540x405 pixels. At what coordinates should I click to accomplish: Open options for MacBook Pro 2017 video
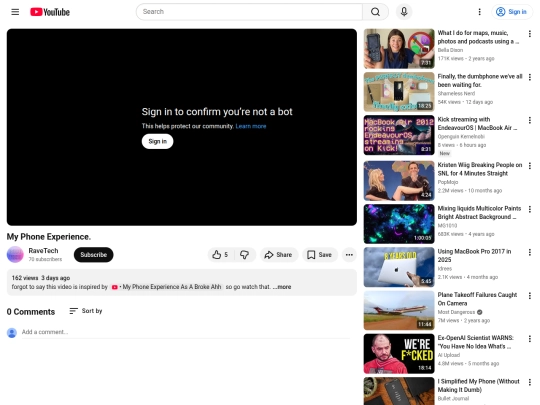[x=530, y=252]
